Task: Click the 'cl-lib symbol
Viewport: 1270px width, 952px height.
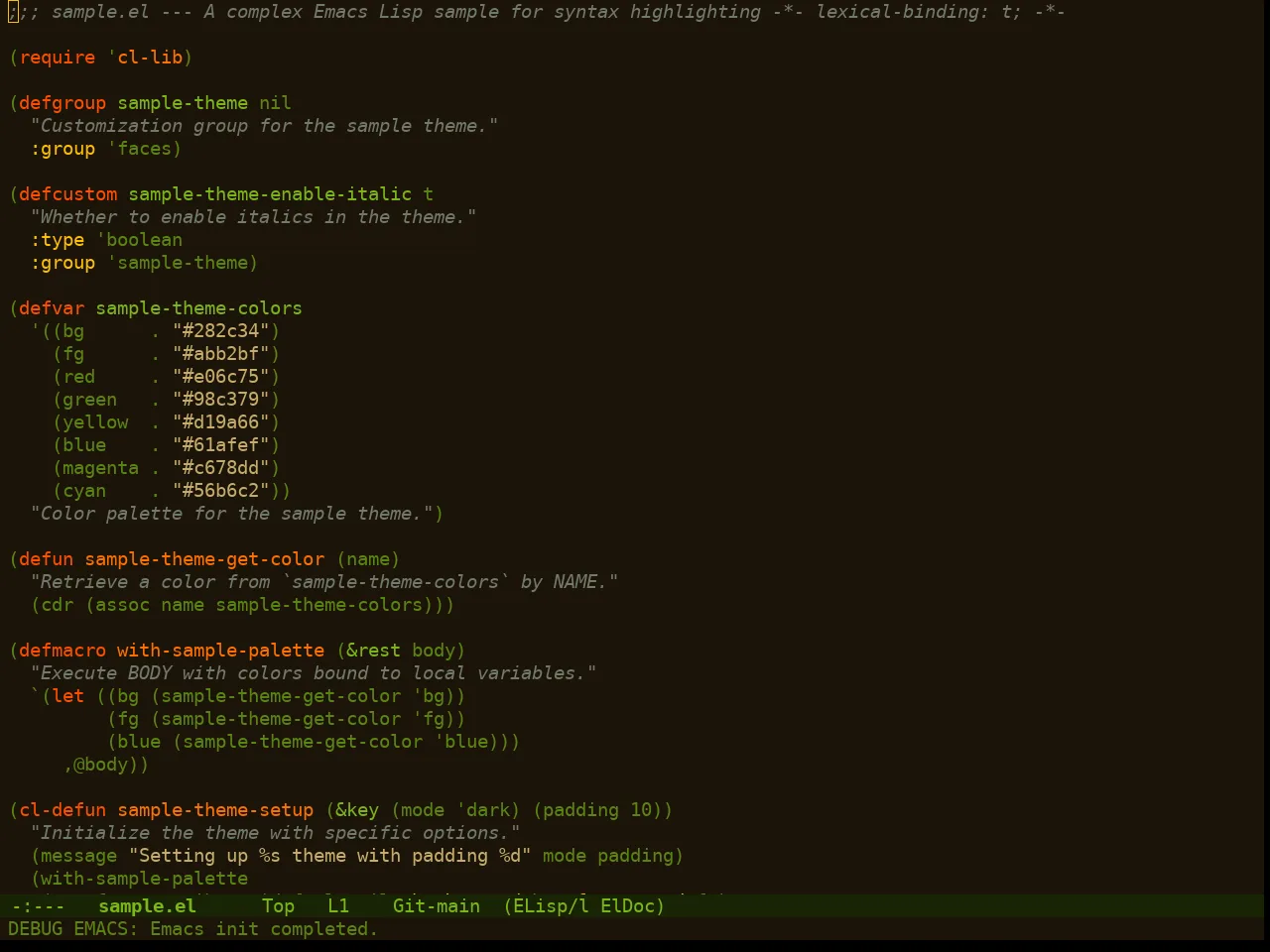Action: [x=145, y=58]
